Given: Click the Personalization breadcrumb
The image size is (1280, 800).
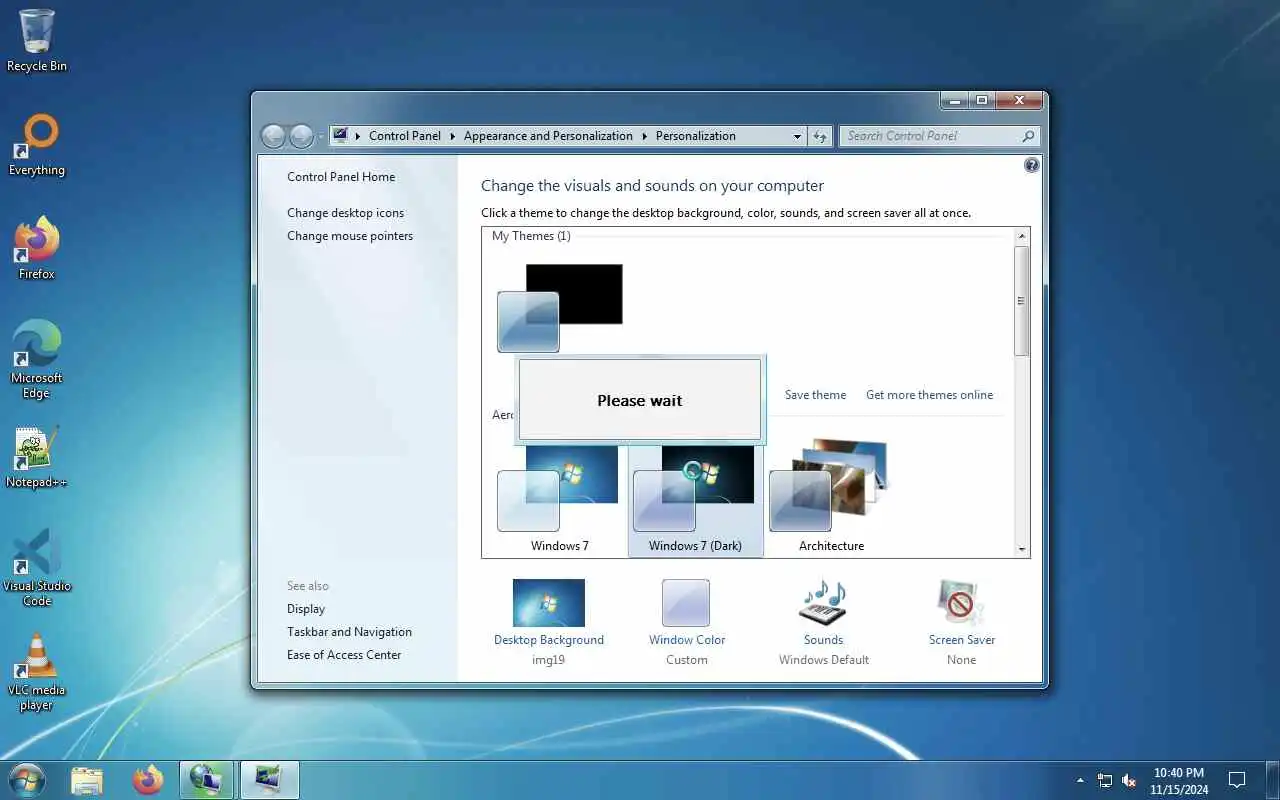Looking at the screenshot, I should (696, 136).
